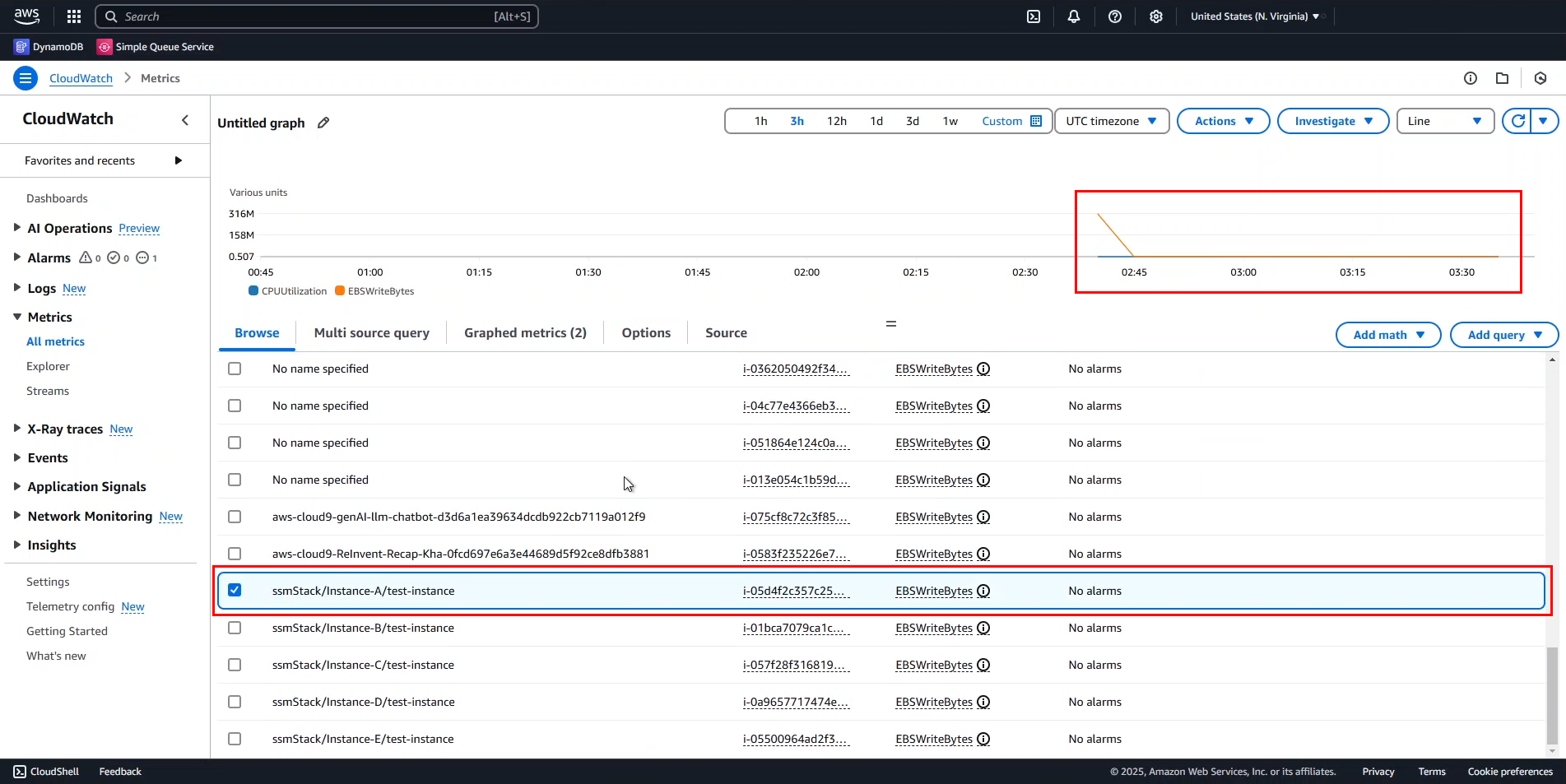The height and width of the screenshot is (784, 1566).
Task: Switch to the Source tab
Action: point(726,332)
